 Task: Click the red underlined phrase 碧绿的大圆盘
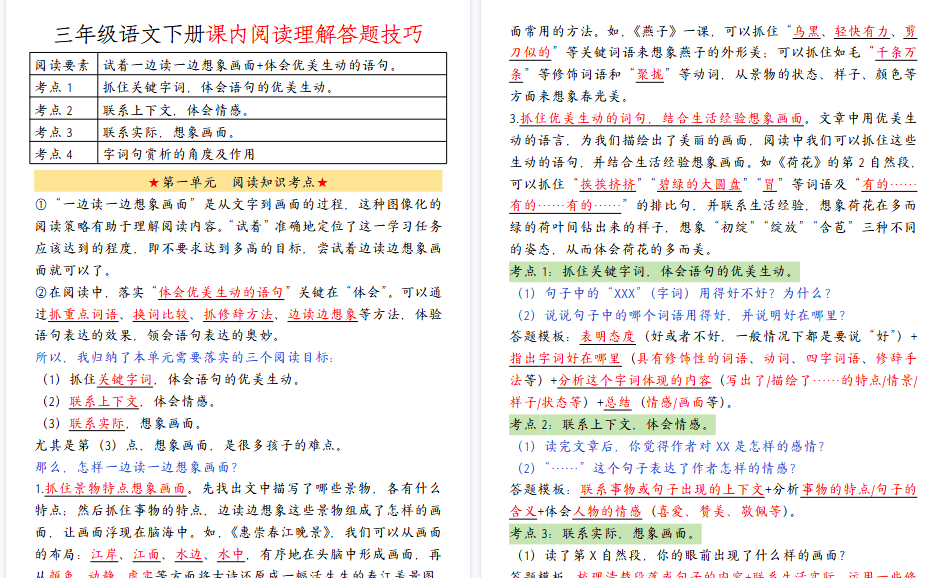pyautogui.click(x=700, y=184)
